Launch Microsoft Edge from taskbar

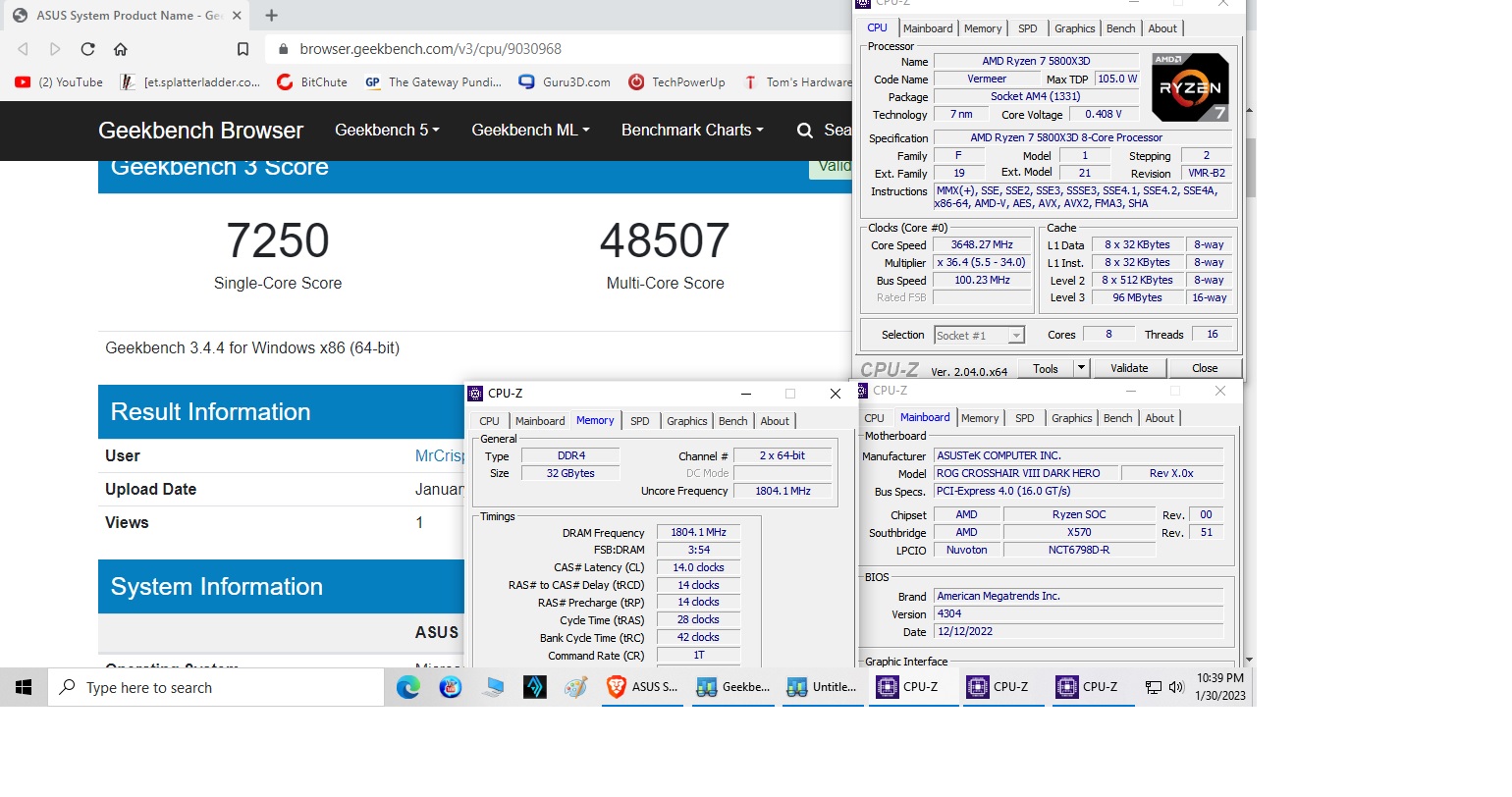(x=408, y=687)
